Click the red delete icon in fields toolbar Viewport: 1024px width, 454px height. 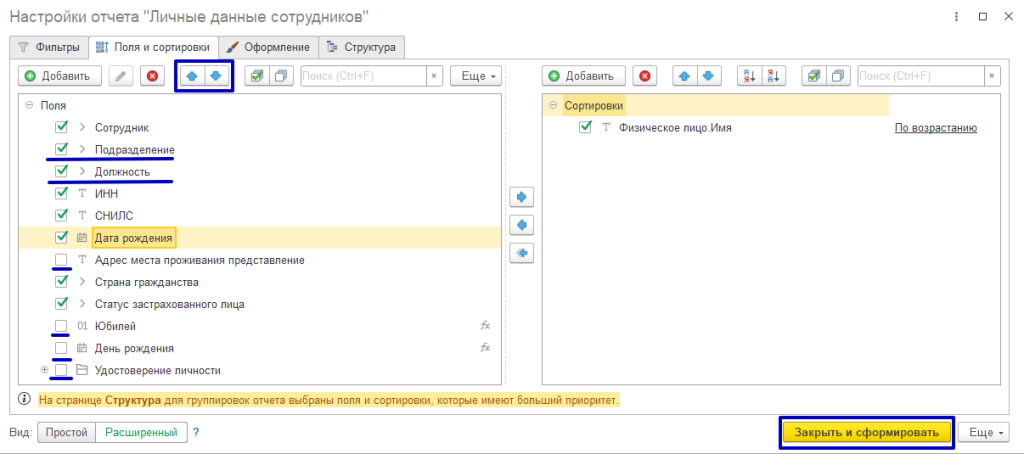click(152, 76)
